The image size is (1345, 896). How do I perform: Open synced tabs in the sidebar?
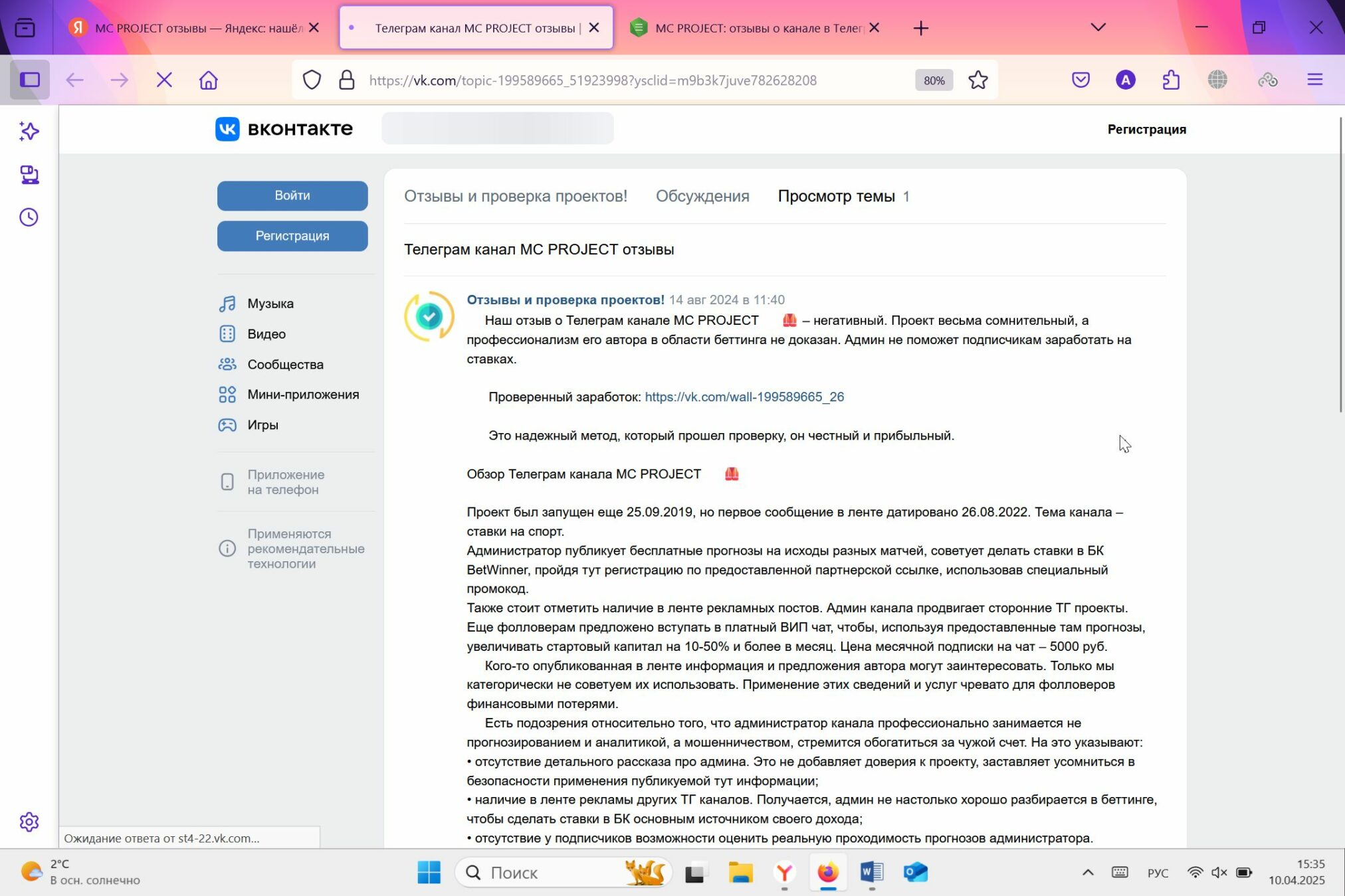[x=29, y=175]
